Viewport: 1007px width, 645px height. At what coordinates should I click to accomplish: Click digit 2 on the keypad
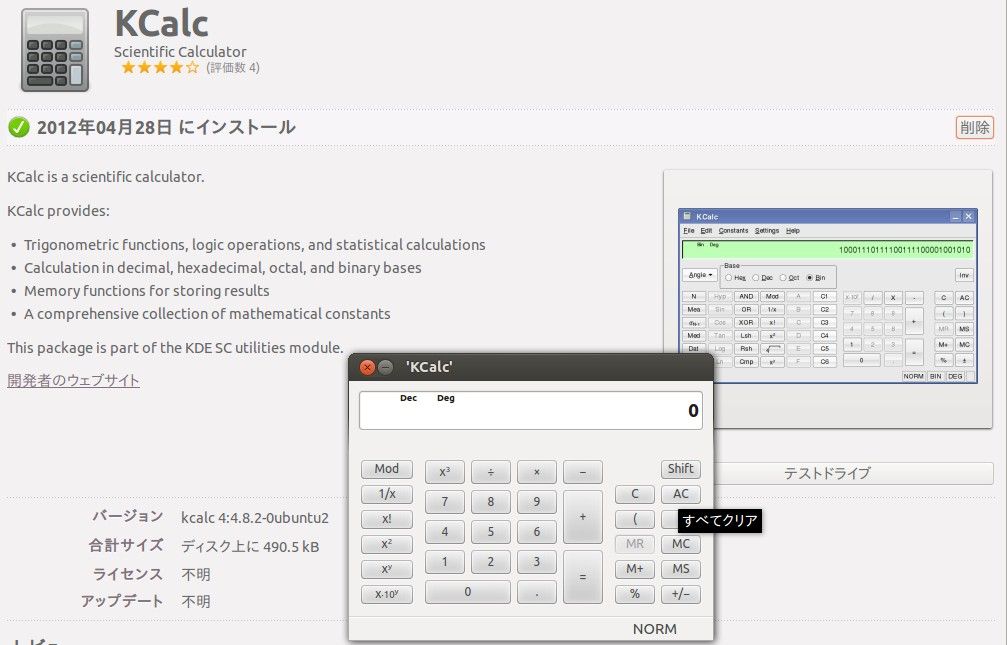coord(491,562)
